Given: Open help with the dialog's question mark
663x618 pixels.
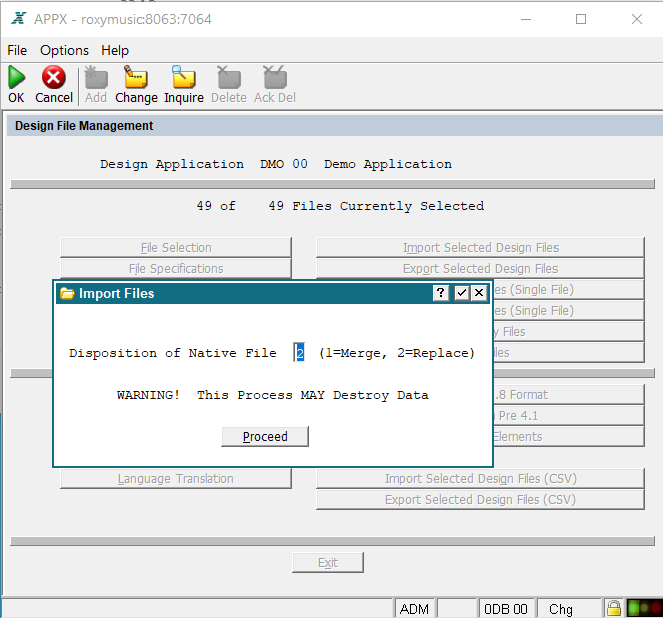Looking at the screenshot, I should click(440, 293).
